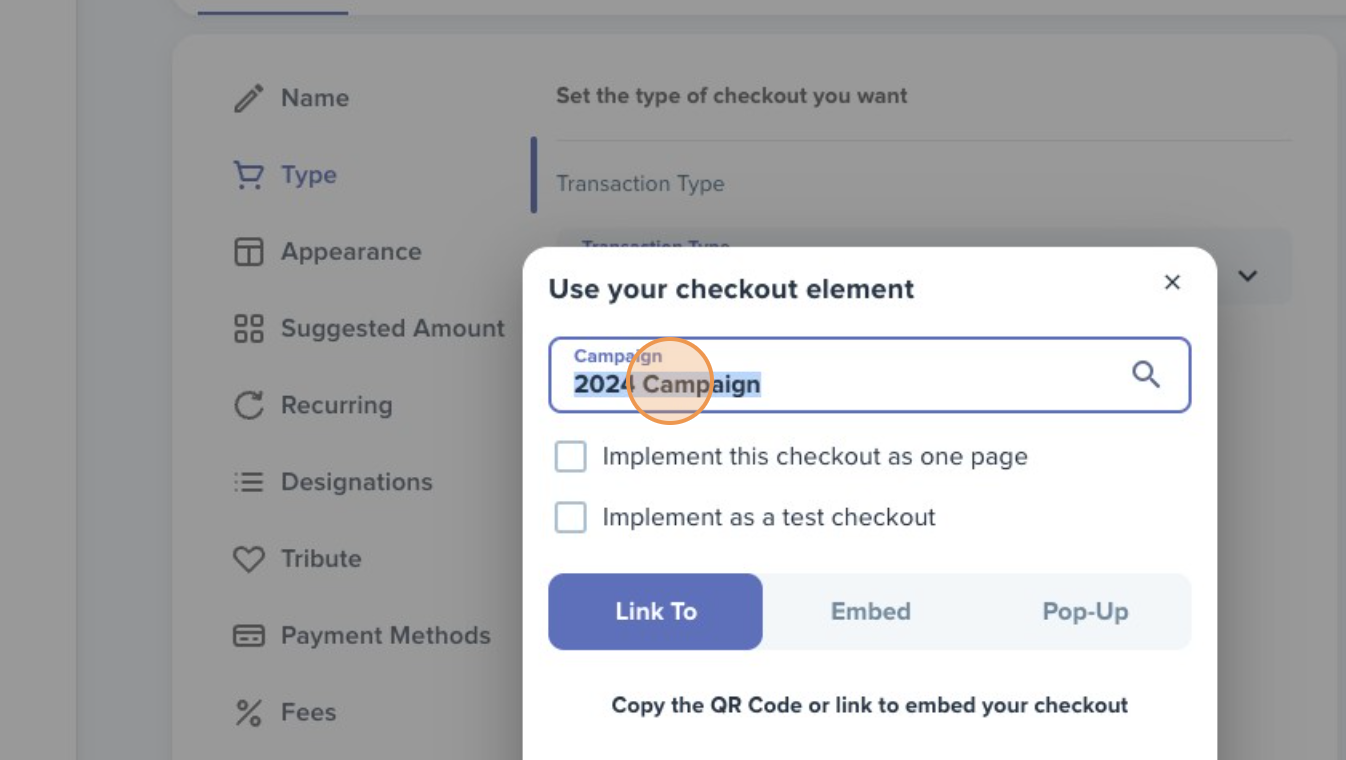Click the Designations list icon
Screen dimensions: 1346x760
pos(248,482)
